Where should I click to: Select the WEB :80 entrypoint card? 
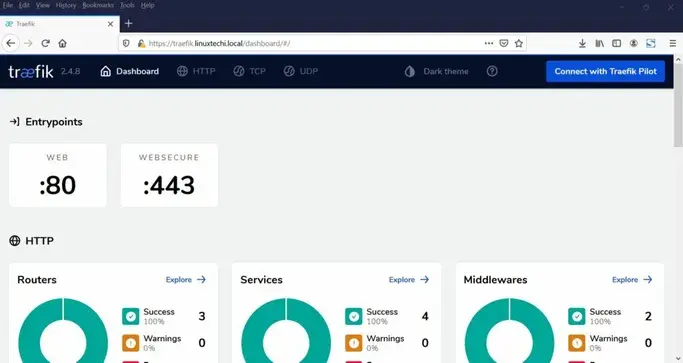[x=57, y=175]
